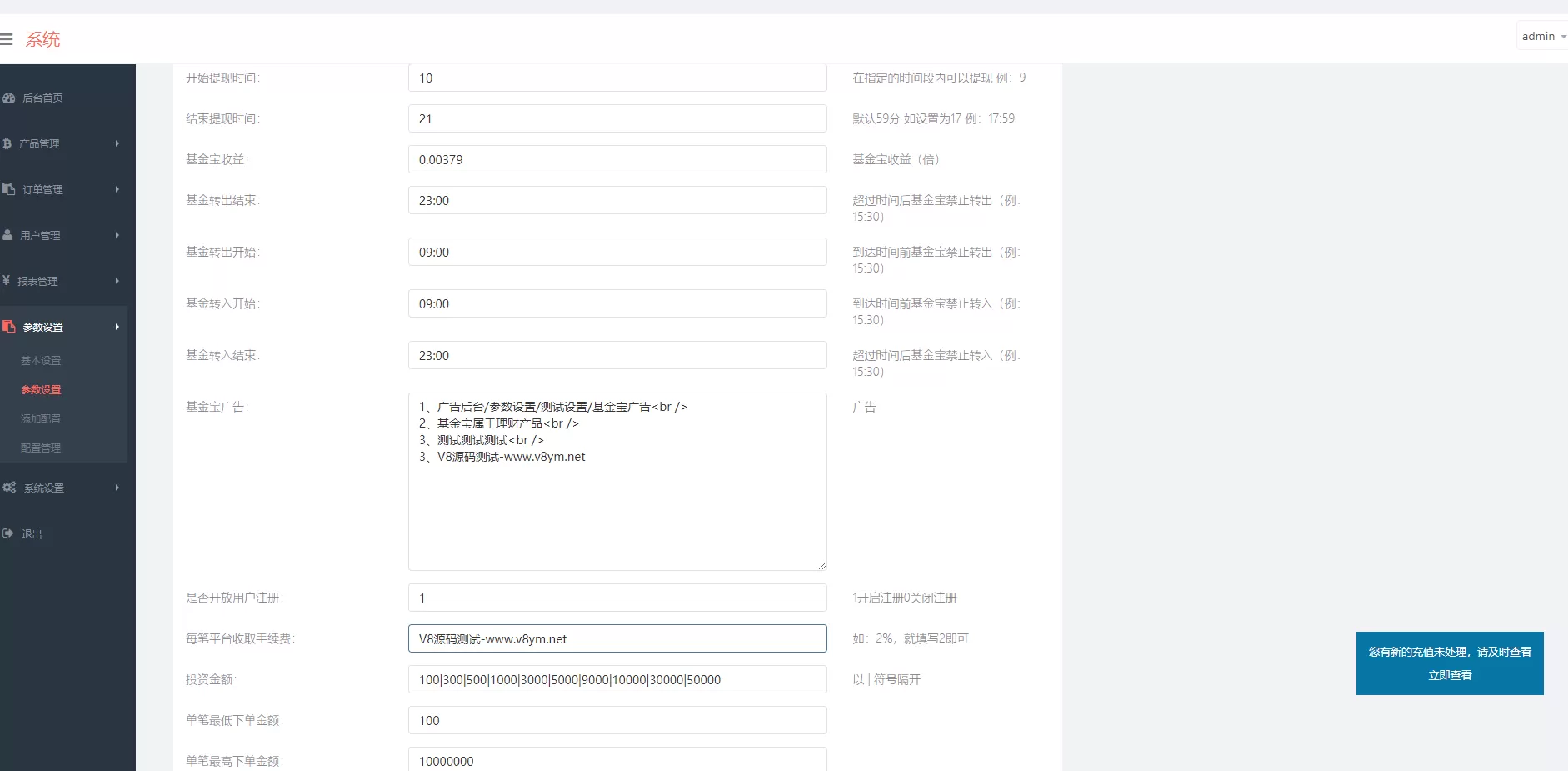Go to 后台首页 dashboard
This screenshot has width=1568, height=771.
tap(40, 98)
